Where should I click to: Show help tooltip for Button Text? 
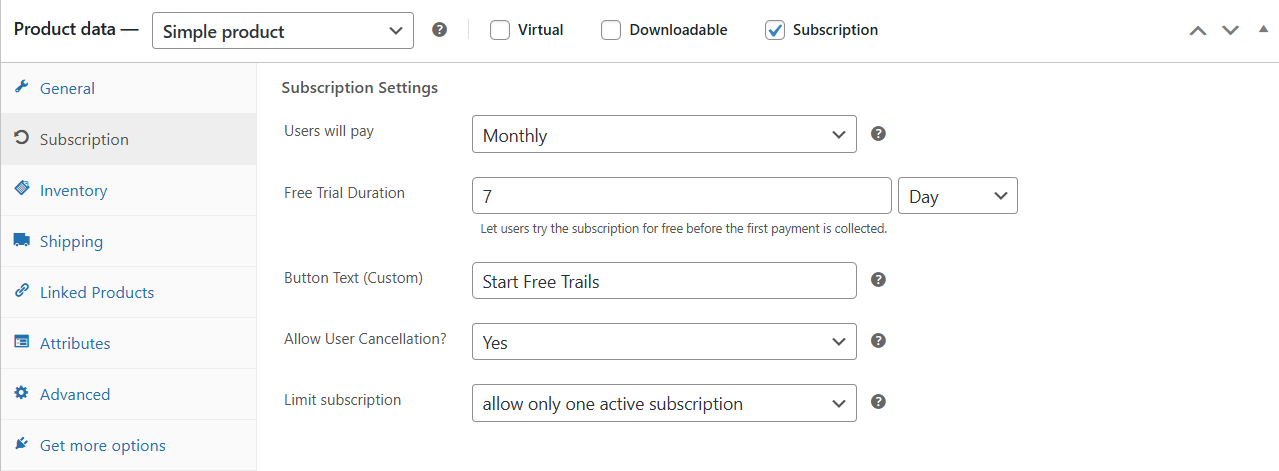[x=878, y=280]
